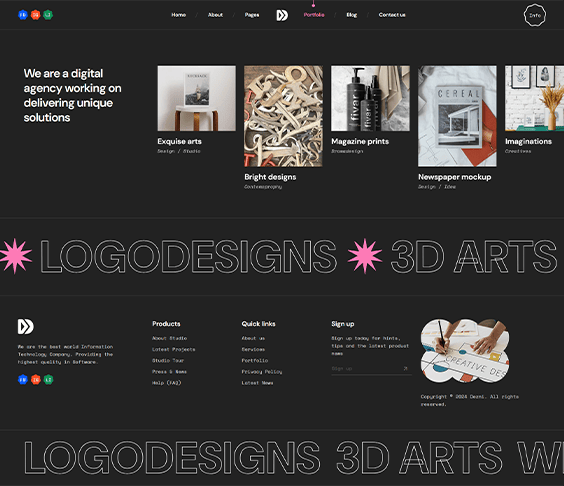The width and height of the screenshot is (564, 486).
Task: Click the Sign up email field
Action: coord(366,368)
